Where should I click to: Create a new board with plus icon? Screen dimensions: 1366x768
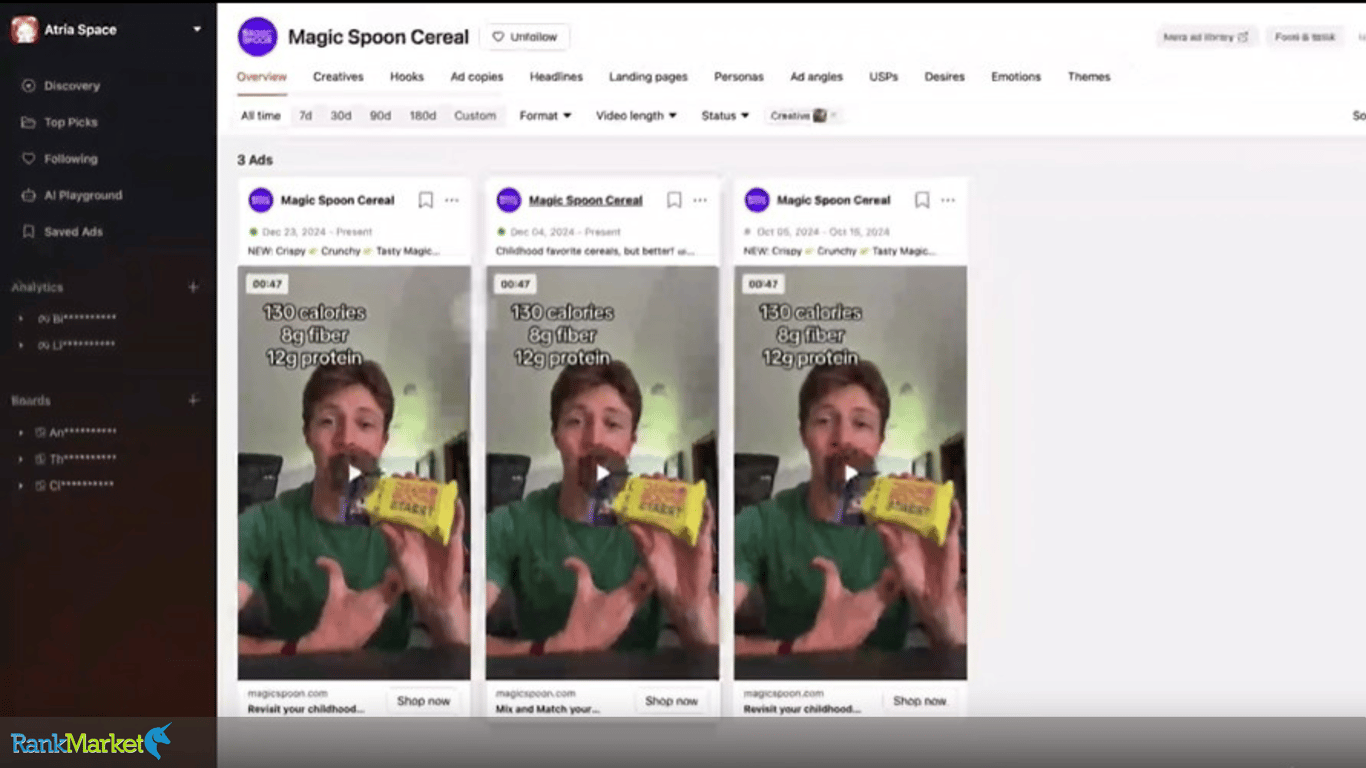click(x=193, y=400)
